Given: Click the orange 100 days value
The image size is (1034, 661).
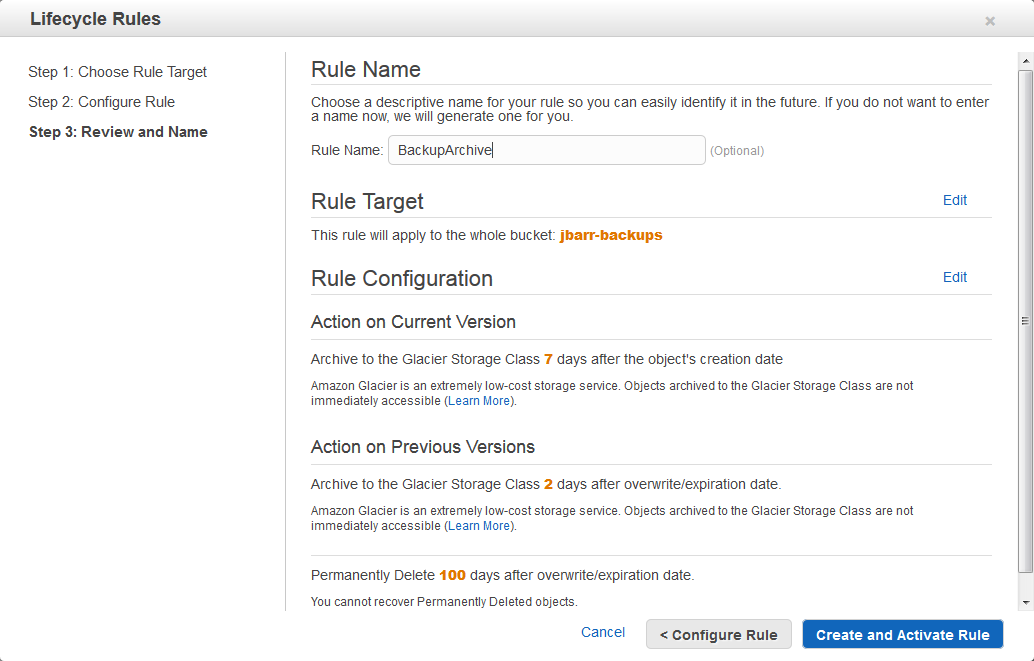Looking at the screenshot, I should [x=452, y=575].
